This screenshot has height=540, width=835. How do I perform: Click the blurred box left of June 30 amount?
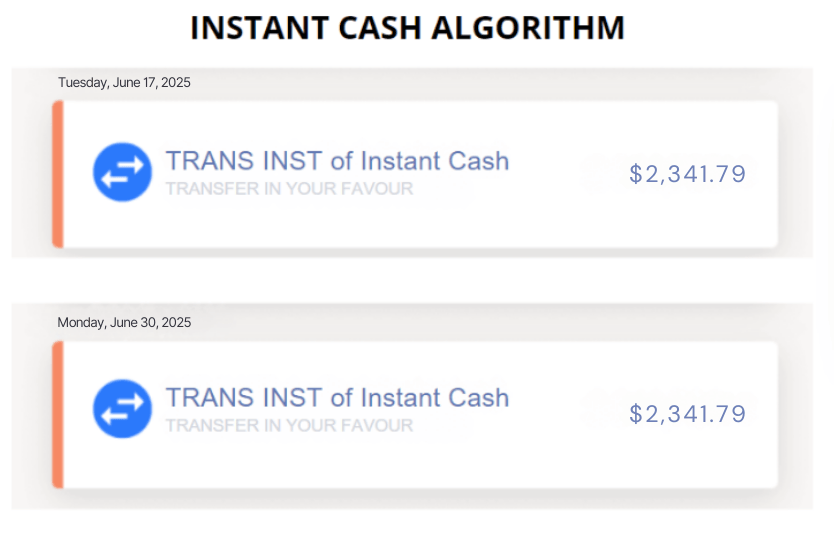tap(600, 408)
